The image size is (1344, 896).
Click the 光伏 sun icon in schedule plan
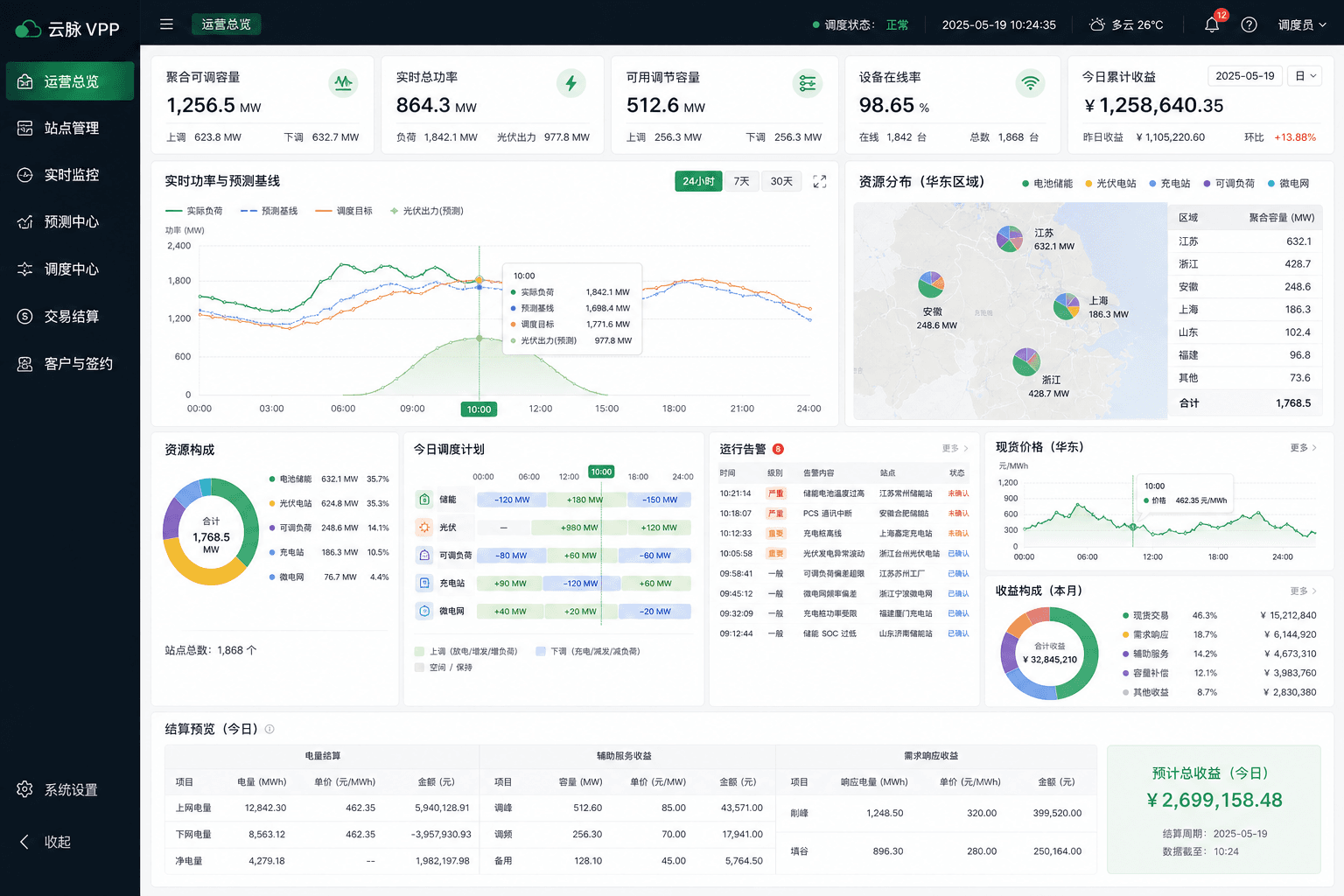tap(424, 527)
